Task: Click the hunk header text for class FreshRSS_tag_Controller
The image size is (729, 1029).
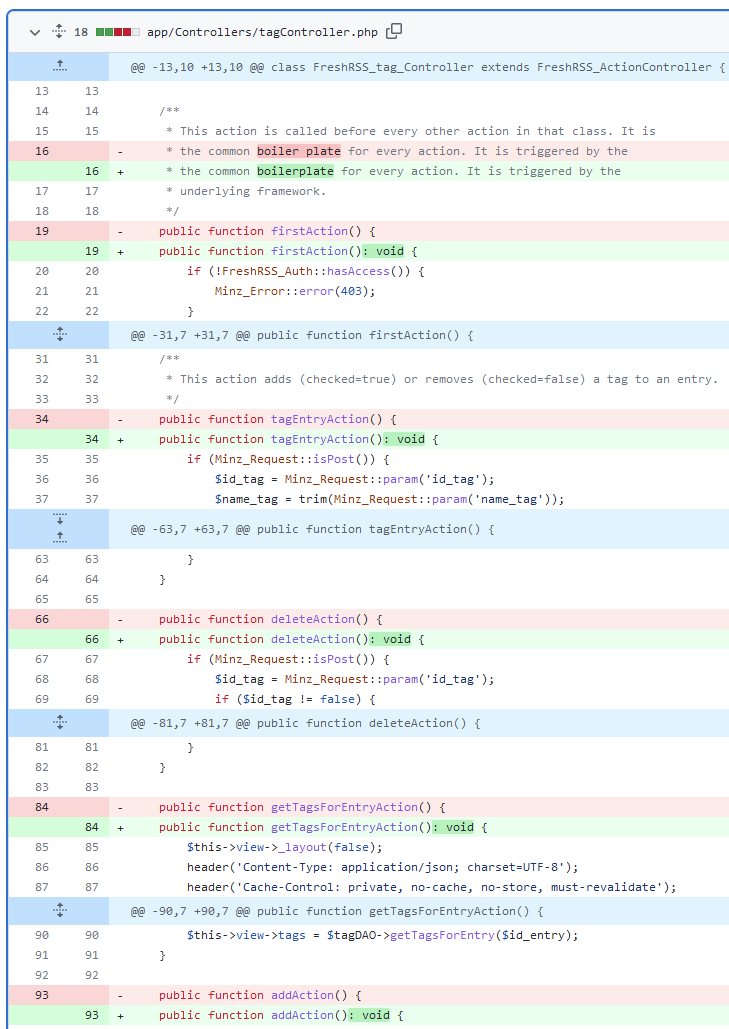Action: 428,67
